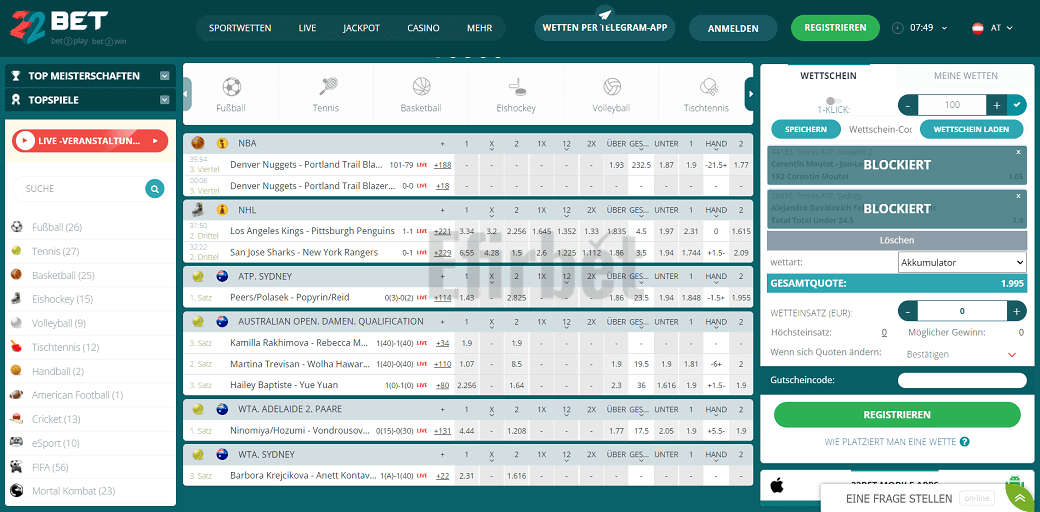Click the Austrian flag icon
Viewport: 1040px width, 512px height.
coord(978,28)
